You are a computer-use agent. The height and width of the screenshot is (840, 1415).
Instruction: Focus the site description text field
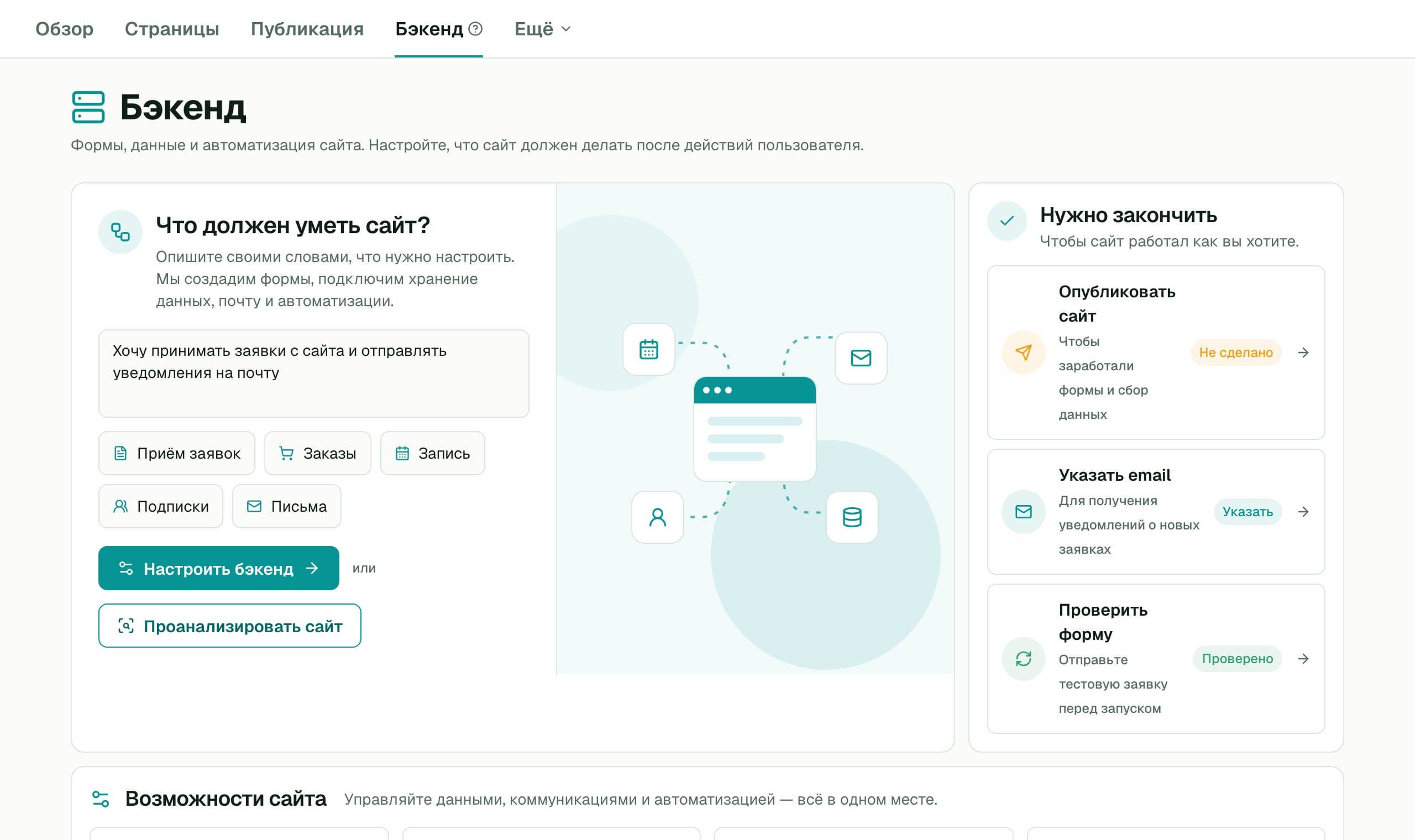[313, 374]
